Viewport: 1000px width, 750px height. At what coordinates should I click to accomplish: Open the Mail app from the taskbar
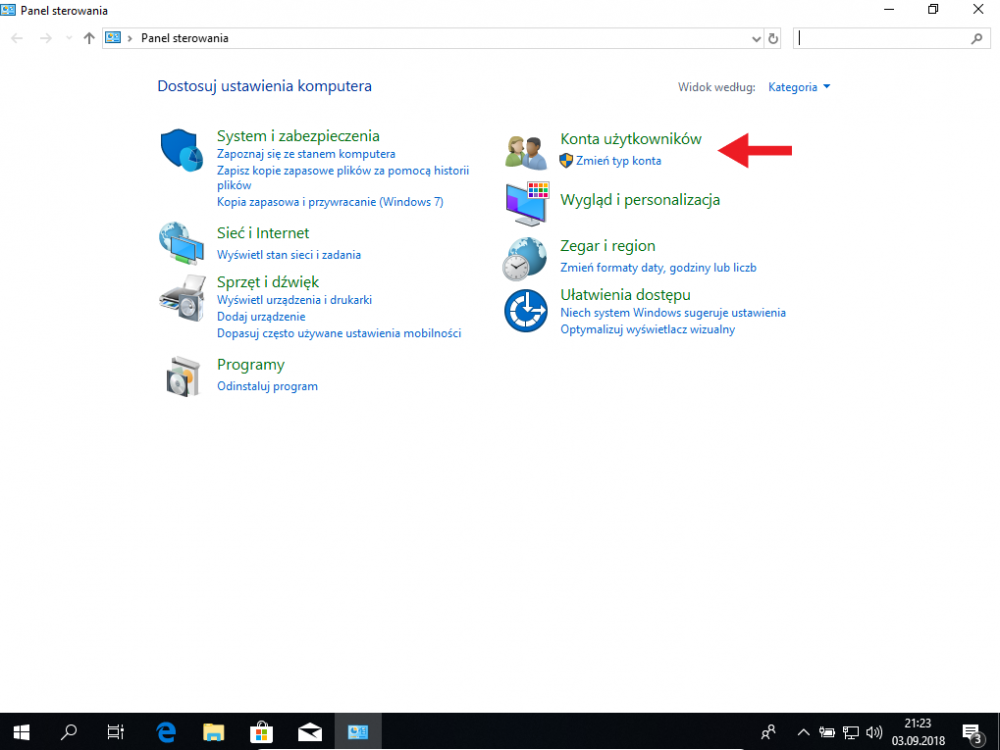[x=309, y=732]
